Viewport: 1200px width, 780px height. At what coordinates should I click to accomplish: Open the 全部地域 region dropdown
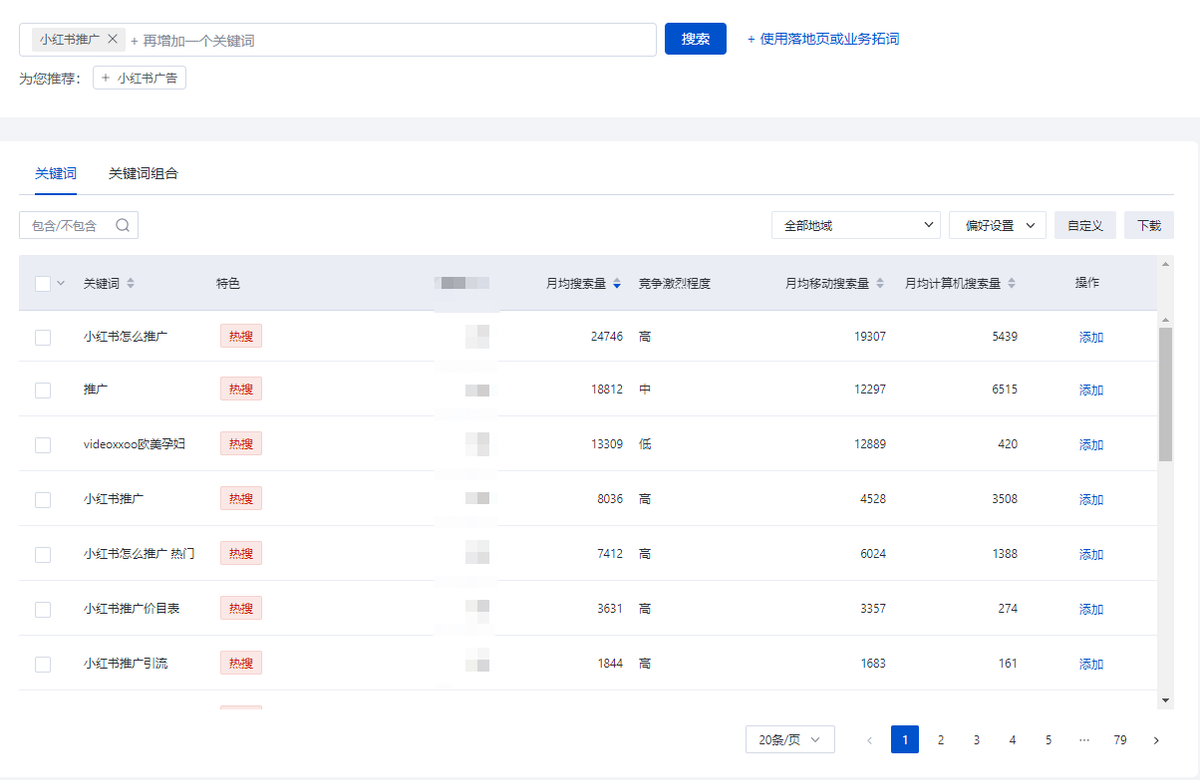point(855,225)
